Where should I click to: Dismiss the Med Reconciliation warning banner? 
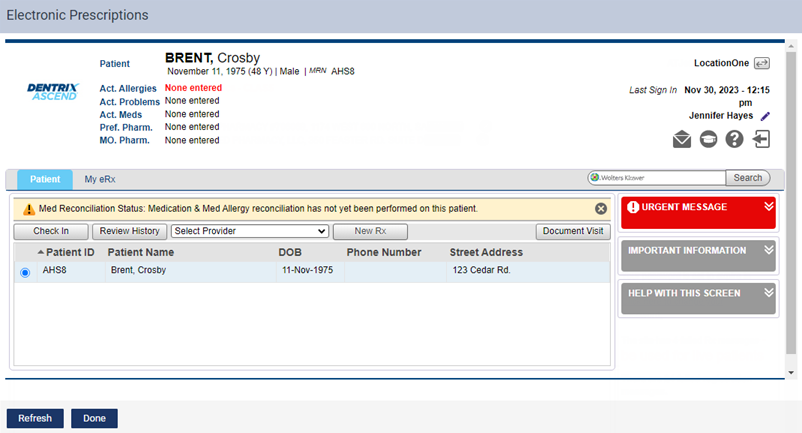(x=601, y=209)
